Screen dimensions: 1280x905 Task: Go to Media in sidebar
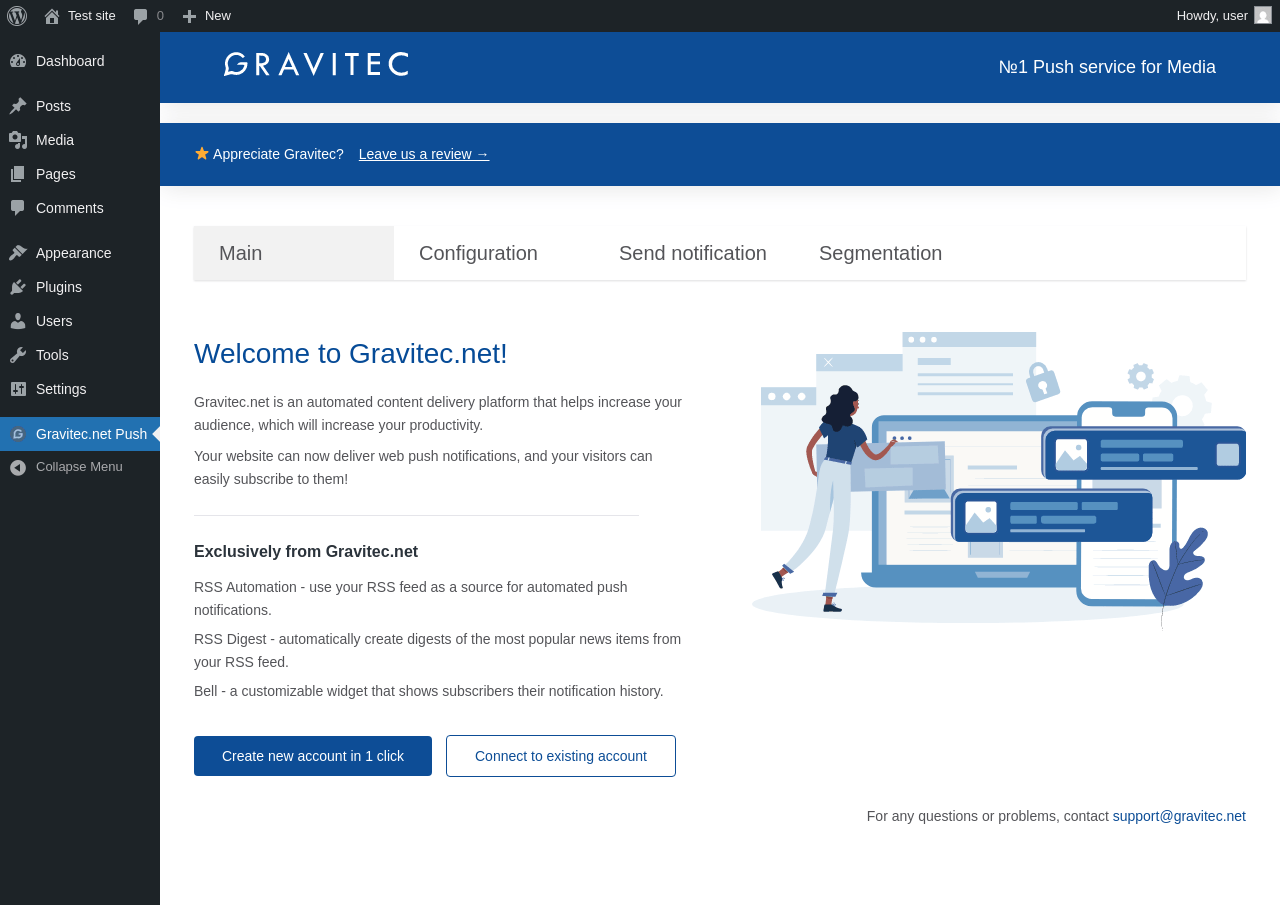click(80, 140)
